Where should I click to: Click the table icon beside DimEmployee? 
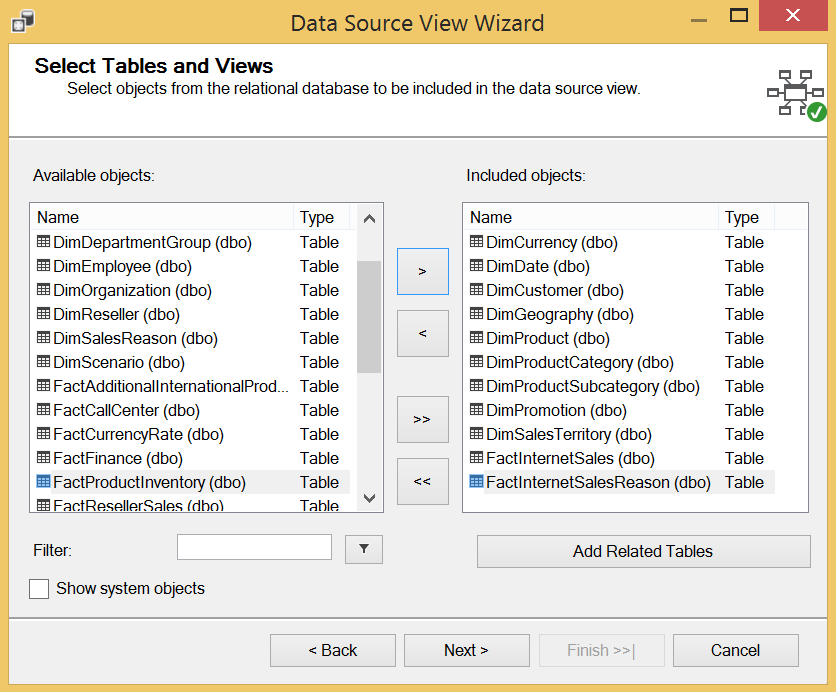click(44, 266)
